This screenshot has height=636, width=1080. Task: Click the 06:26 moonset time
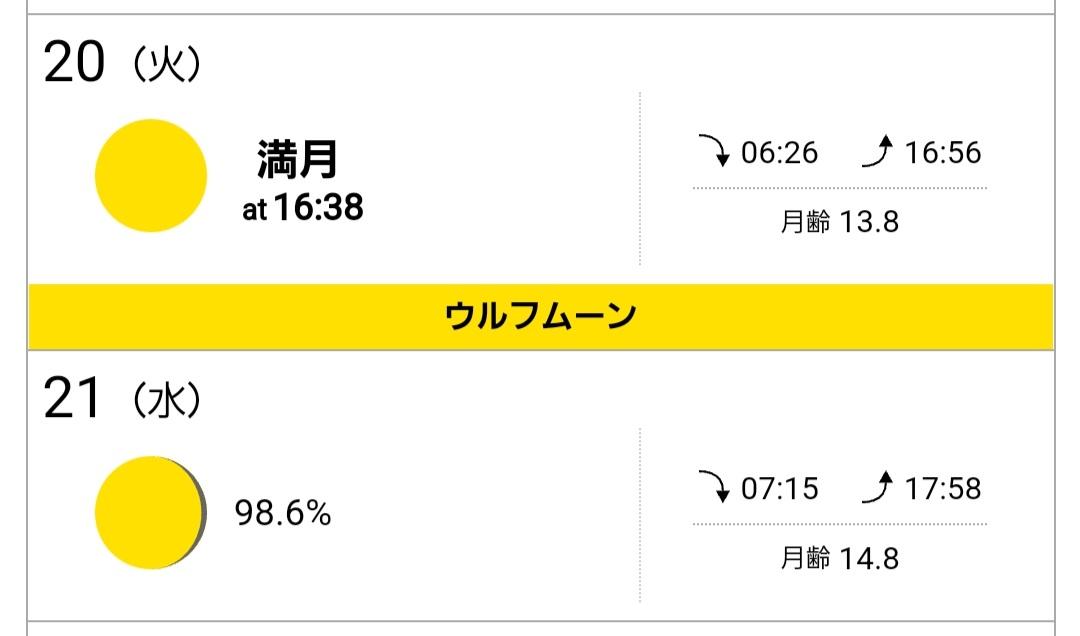click(x=780, y=153)
